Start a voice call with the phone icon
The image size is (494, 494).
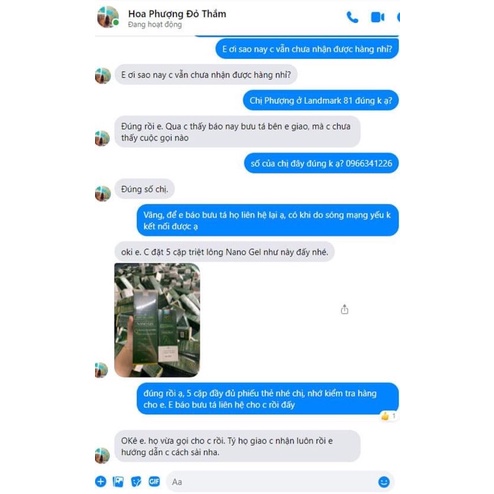[352, 17]
